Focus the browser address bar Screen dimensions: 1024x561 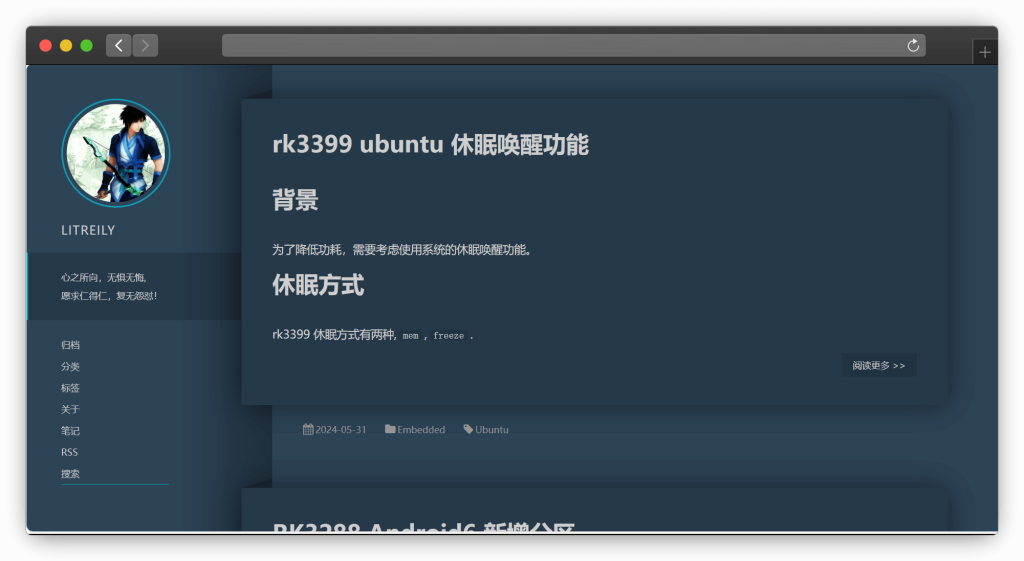pos(560,45)
